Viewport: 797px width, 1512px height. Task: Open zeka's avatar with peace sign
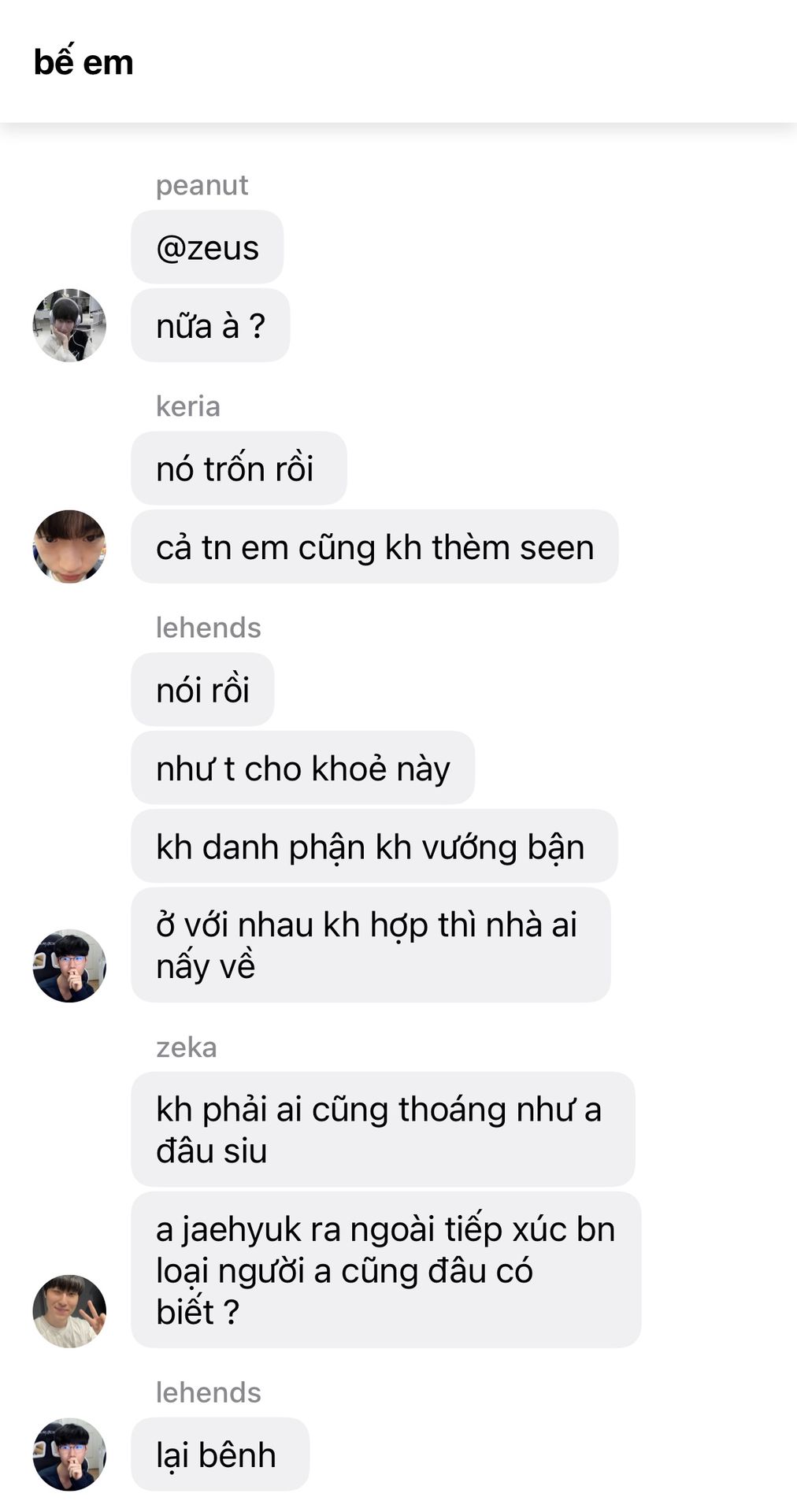(69, 1311)
